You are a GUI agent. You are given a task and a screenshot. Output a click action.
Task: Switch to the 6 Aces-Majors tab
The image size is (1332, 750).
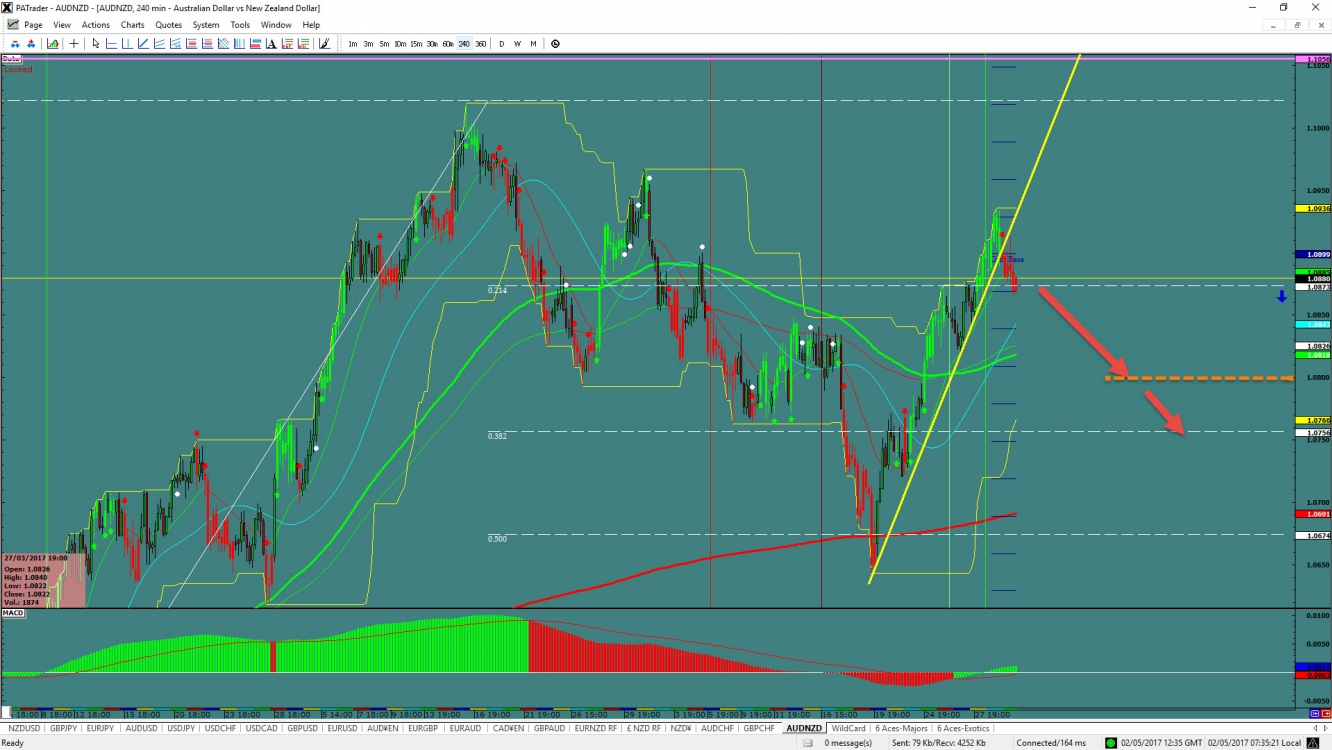click(901, 728)
